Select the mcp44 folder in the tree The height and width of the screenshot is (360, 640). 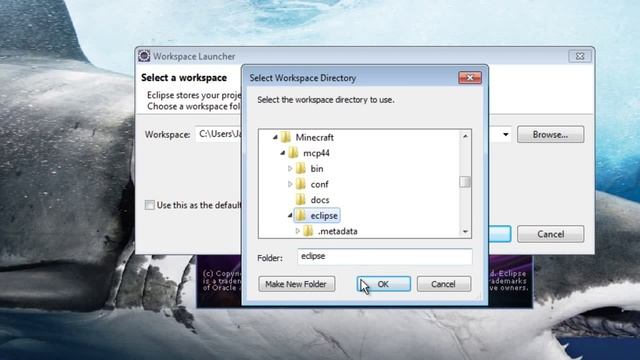316,153
